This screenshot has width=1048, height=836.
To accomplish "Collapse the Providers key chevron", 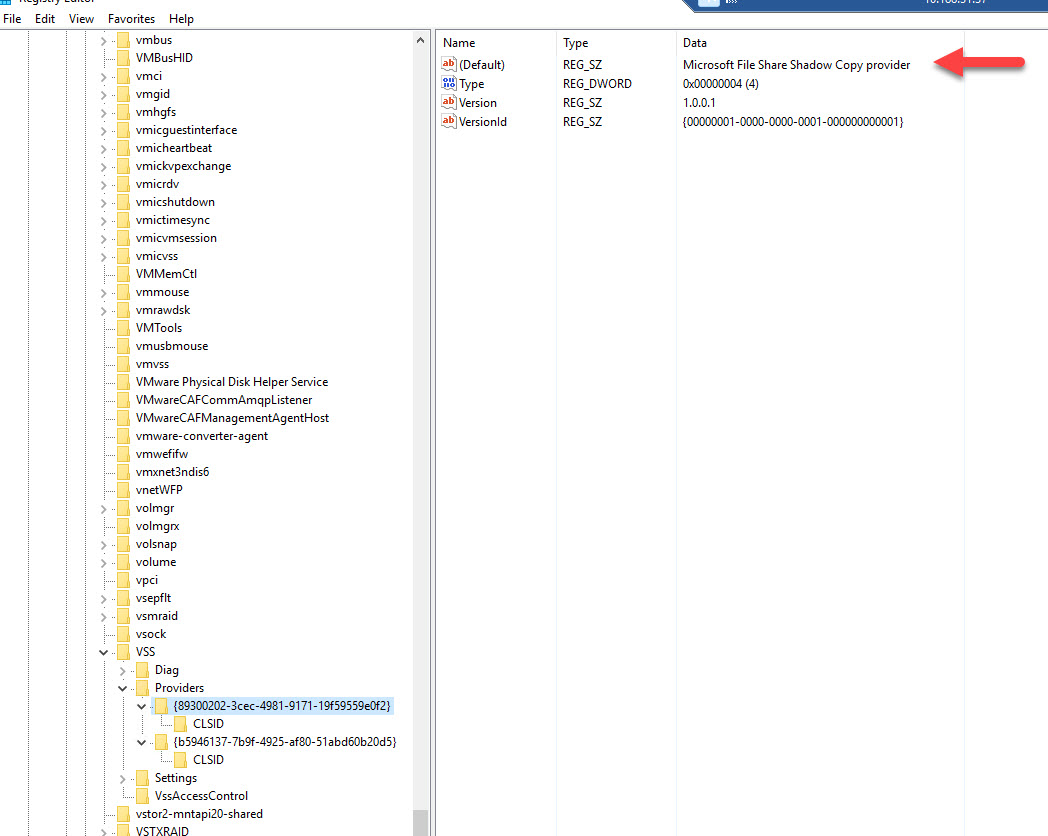I will (122, 687).
